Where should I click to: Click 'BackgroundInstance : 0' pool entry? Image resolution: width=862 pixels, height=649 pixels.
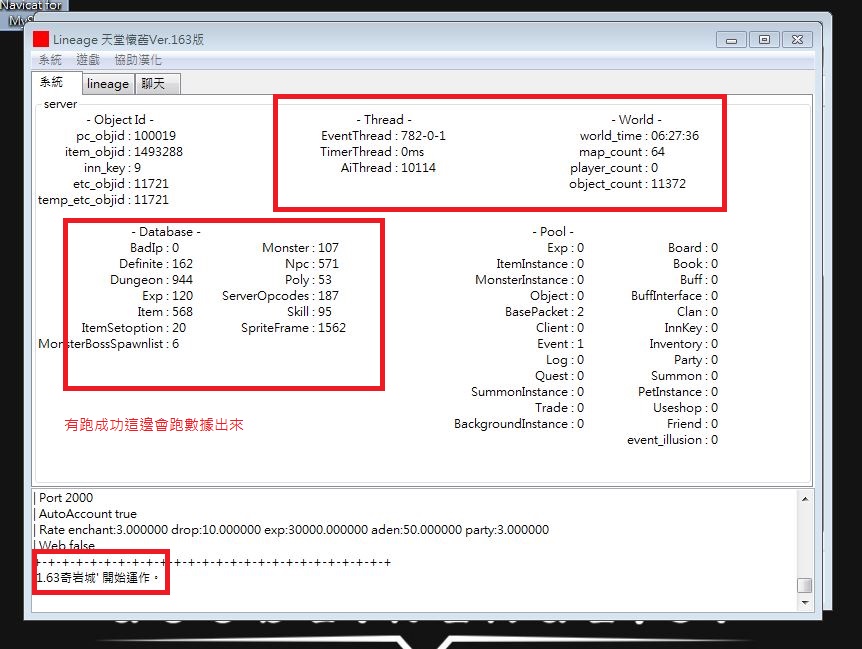click(x=519, y=424)
